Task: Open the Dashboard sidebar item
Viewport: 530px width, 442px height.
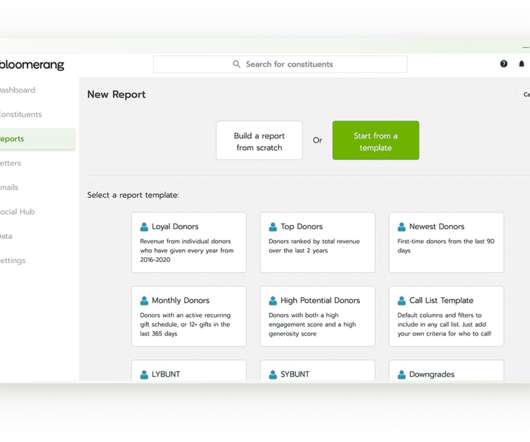Action: [18, 90]
